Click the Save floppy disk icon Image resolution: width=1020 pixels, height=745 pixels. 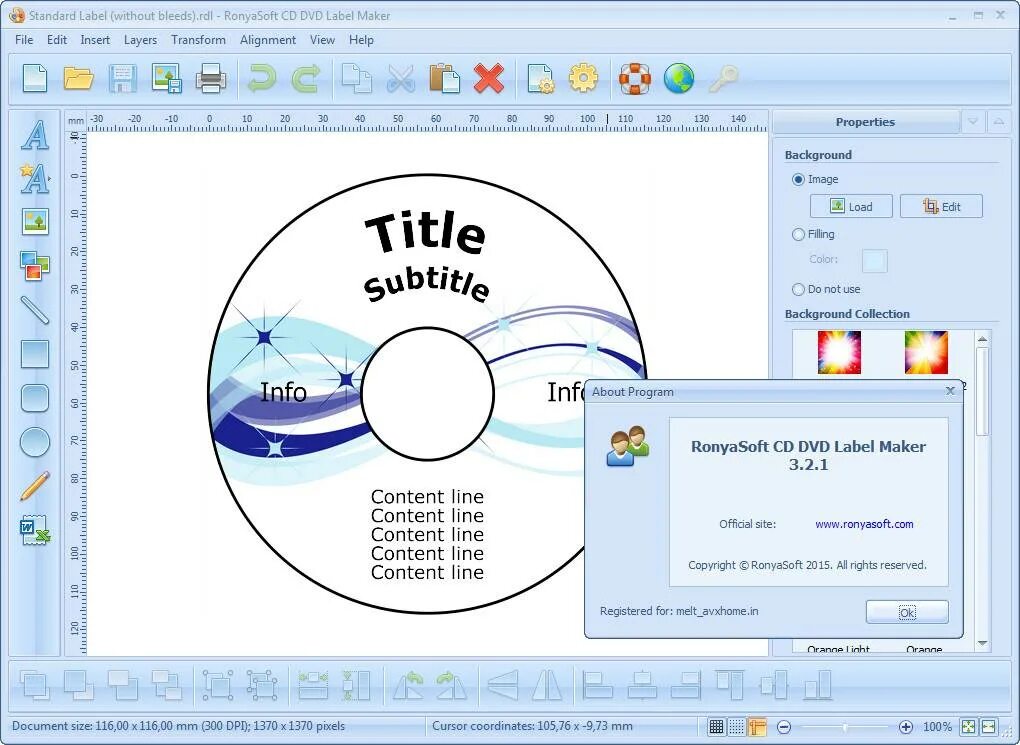(x=122, y=79)
